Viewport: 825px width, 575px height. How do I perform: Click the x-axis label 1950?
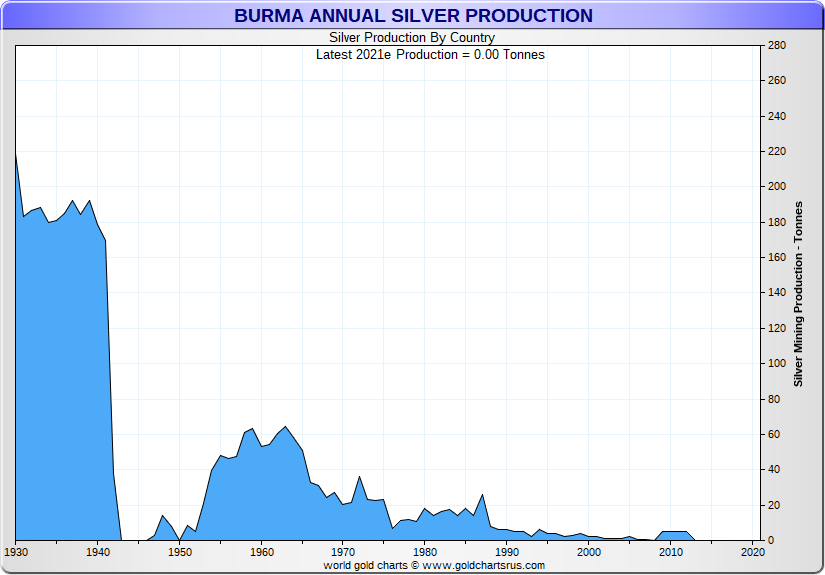pyautogui.click(x=179, y=552)
